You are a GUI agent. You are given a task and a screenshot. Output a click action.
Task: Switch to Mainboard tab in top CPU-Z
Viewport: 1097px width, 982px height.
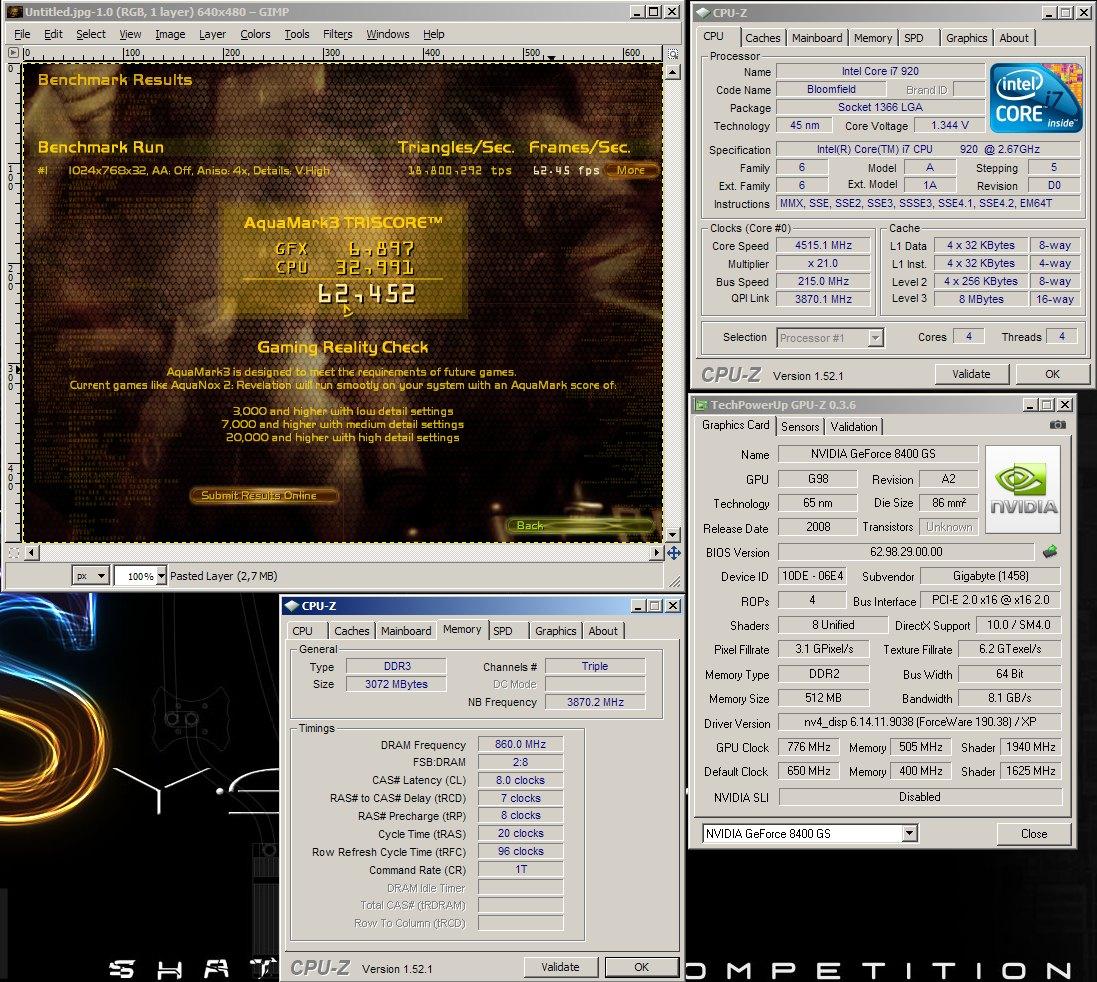coord(817,38)
